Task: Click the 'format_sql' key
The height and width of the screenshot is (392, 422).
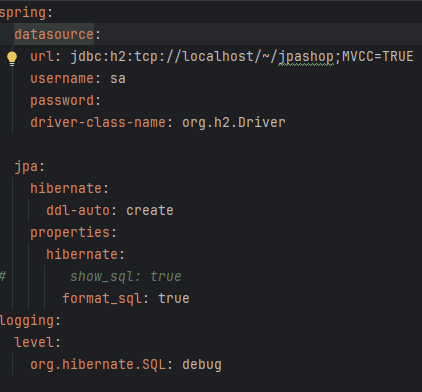Action: [102, 298]
